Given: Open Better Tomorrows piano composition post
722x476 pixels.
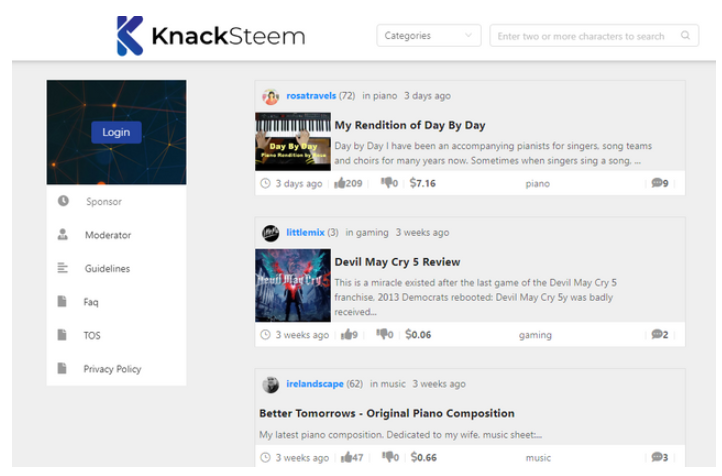Looking at the screenshot, I should point(386,413).
